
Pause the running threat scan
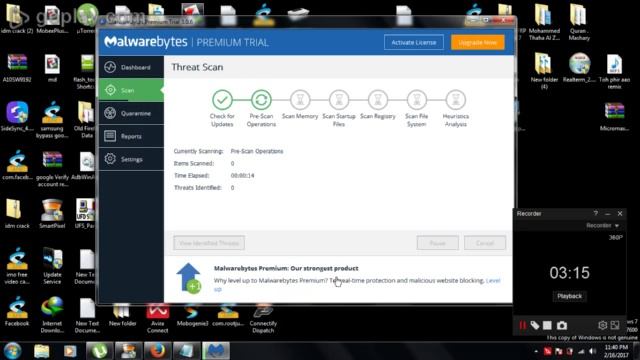pyautogui.click(x=438, y=243)
